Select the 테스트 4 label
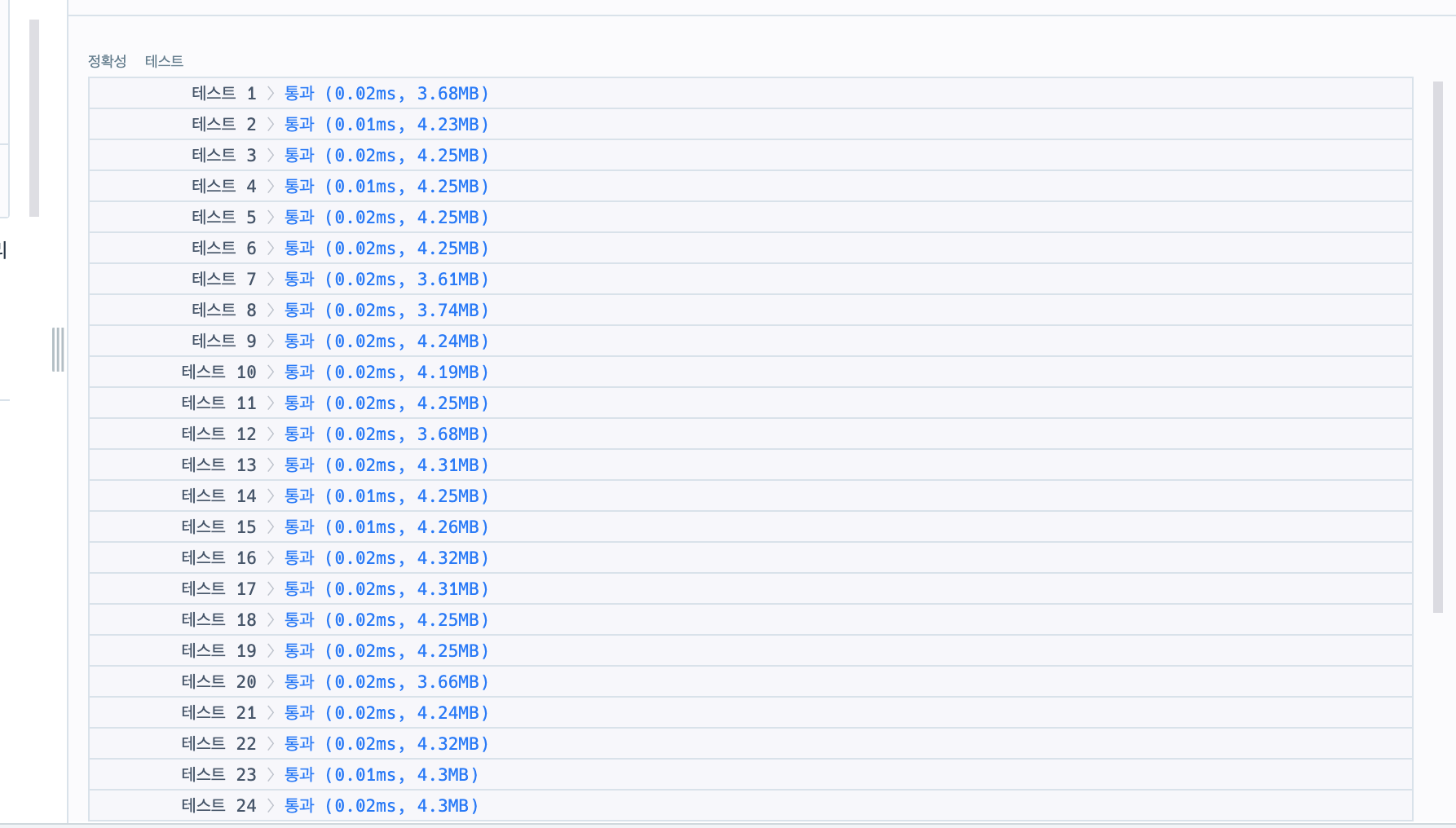This screenshot has width=1456, height=828. (224, 187)
